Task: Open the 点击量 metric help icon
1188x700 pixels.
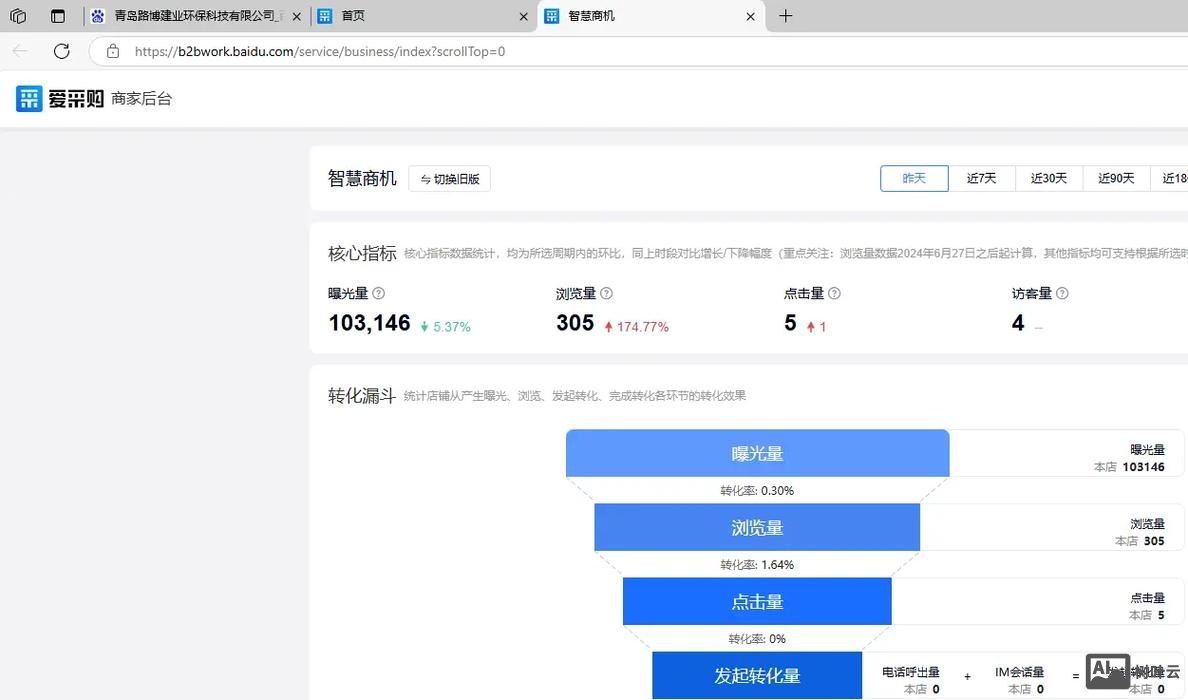Action: click(x=834, y=293)
